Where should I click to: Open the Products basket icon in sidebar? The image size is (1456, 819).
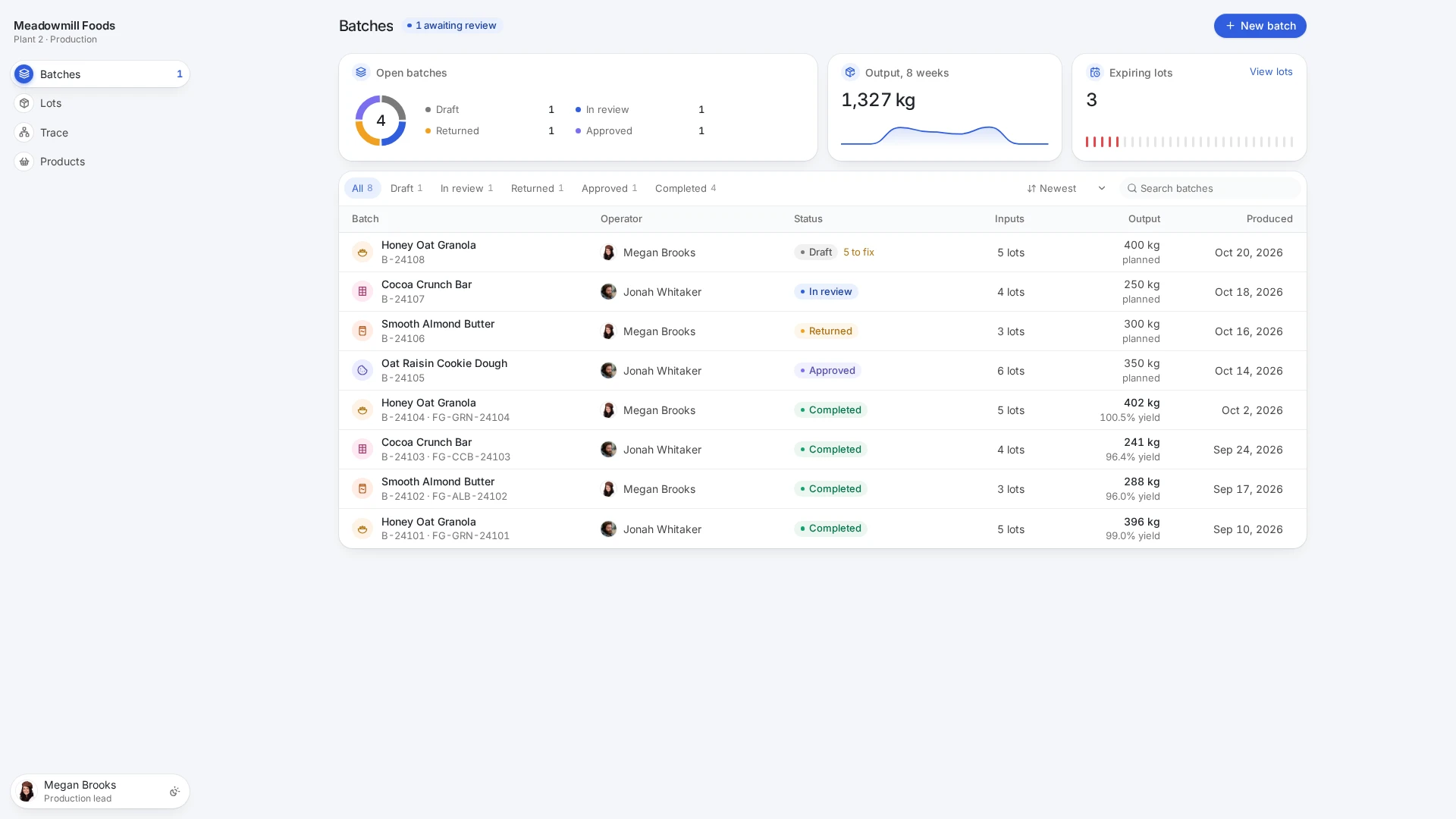tap(24, 162)
